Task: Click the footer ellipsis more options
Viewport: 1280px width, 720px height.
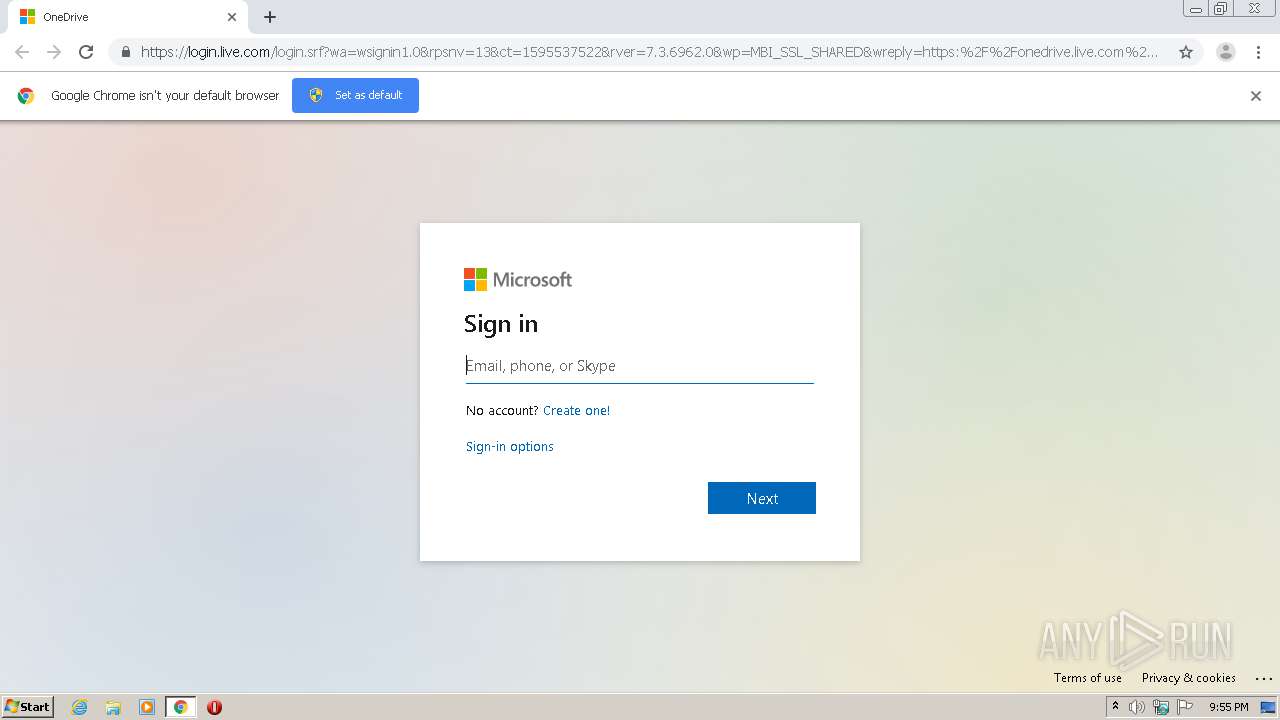Action: click(x=1263, y=678)
